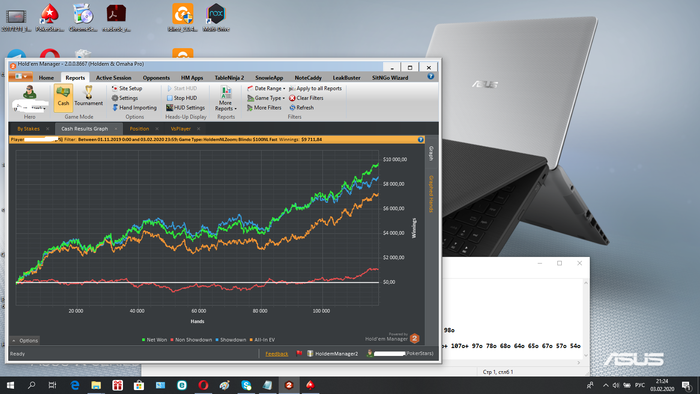Image resolution: width=700 pixels, height=394 pixels.
Task: Switch to Active Session tab
Action: [x=113, y=78]
